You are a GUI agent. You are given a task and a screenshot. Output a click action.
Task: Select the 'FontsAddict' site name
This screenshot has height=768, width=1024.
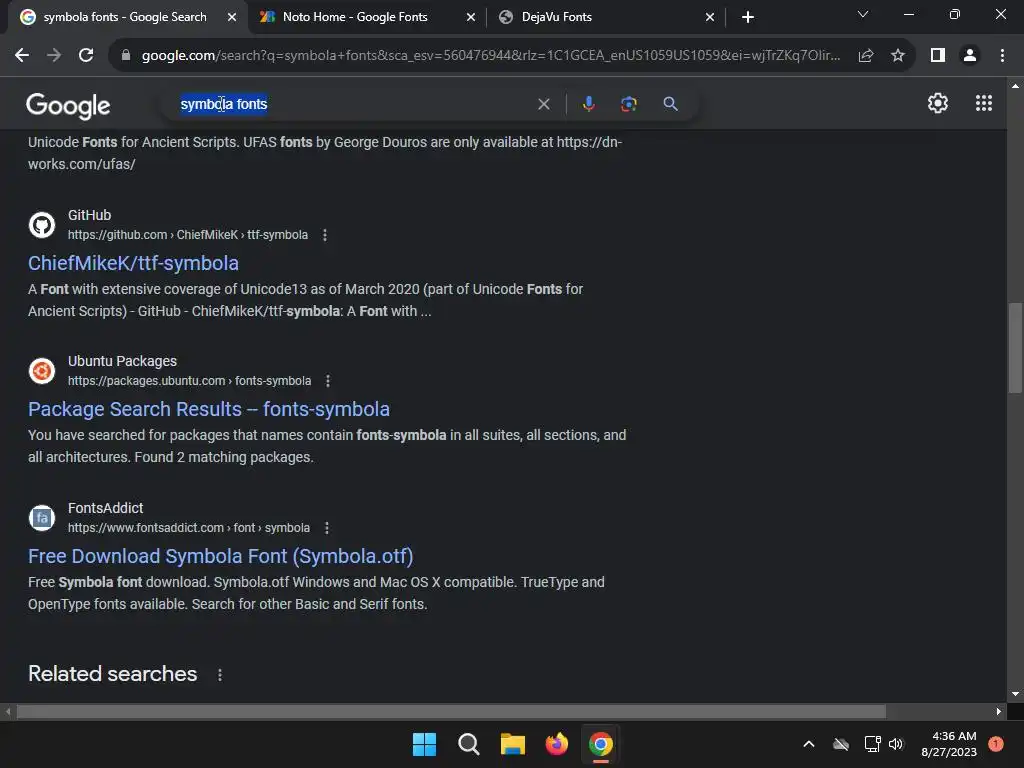pos(105,508)
